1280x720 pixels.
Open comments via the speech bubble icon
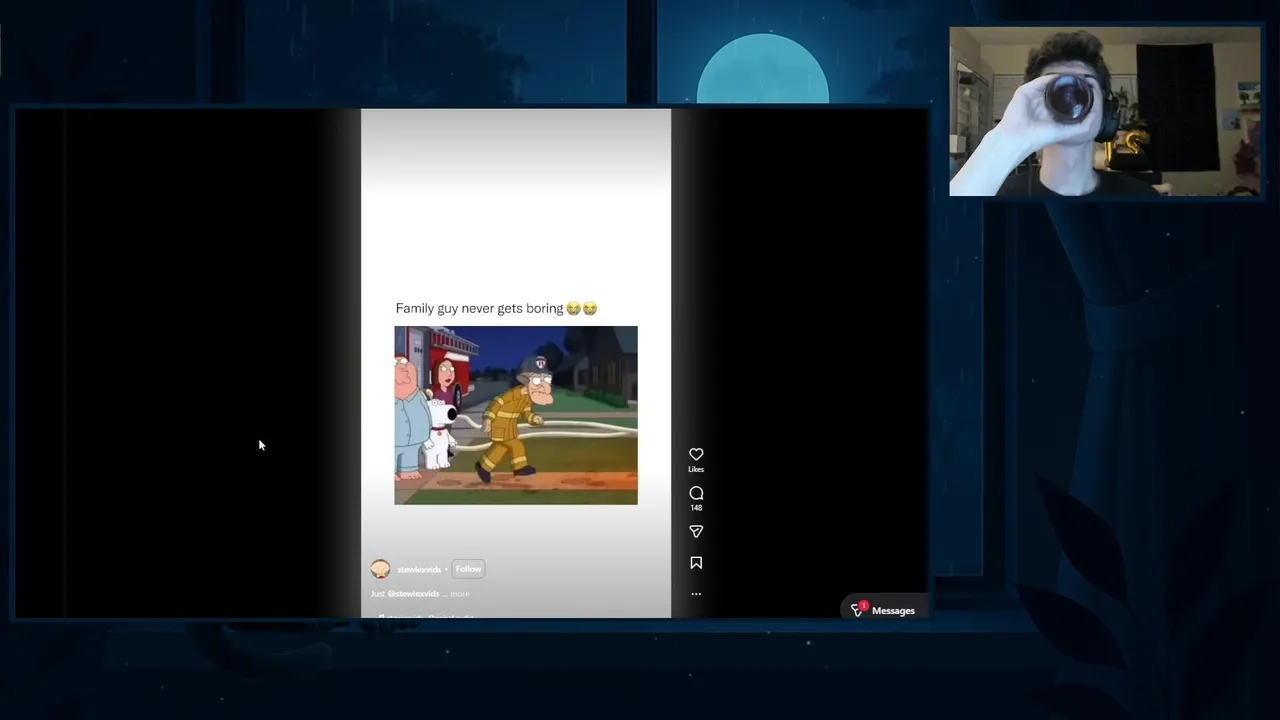696,493
